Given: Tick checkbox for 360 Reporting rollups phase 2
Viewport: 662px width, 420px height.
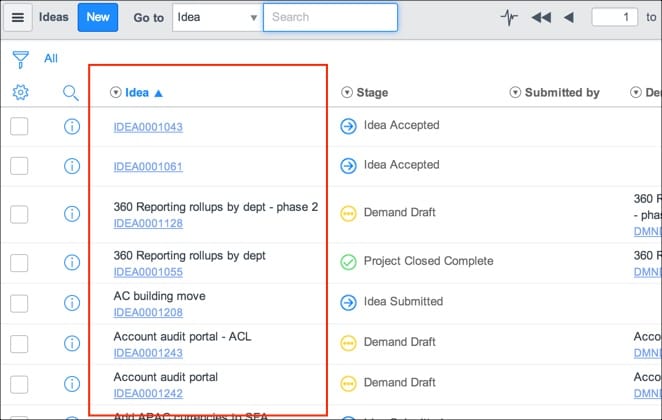Looking at the screenshot, I should (19, 213).
